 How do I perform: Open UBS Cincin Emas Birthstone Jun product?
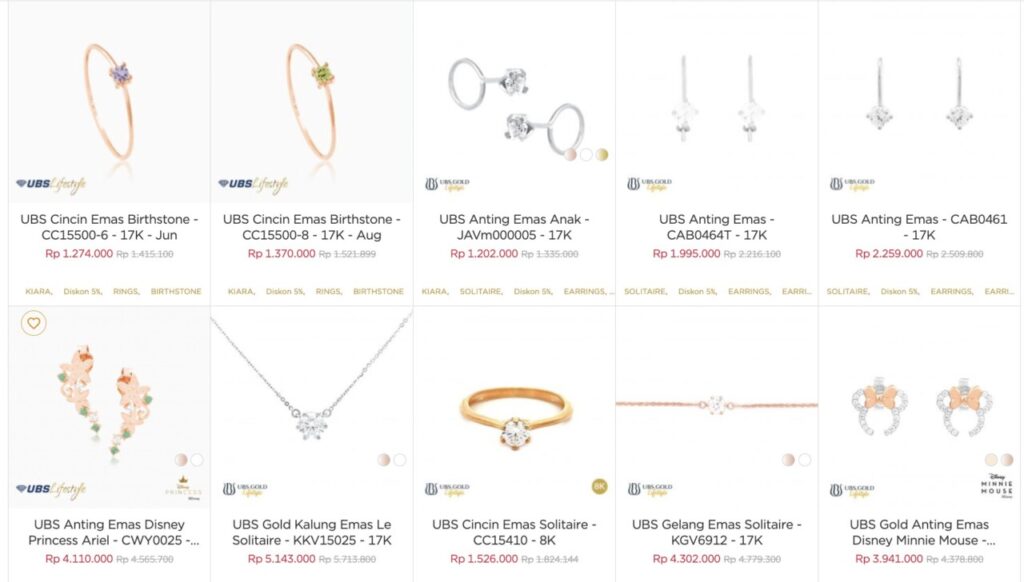coord(109,227)
